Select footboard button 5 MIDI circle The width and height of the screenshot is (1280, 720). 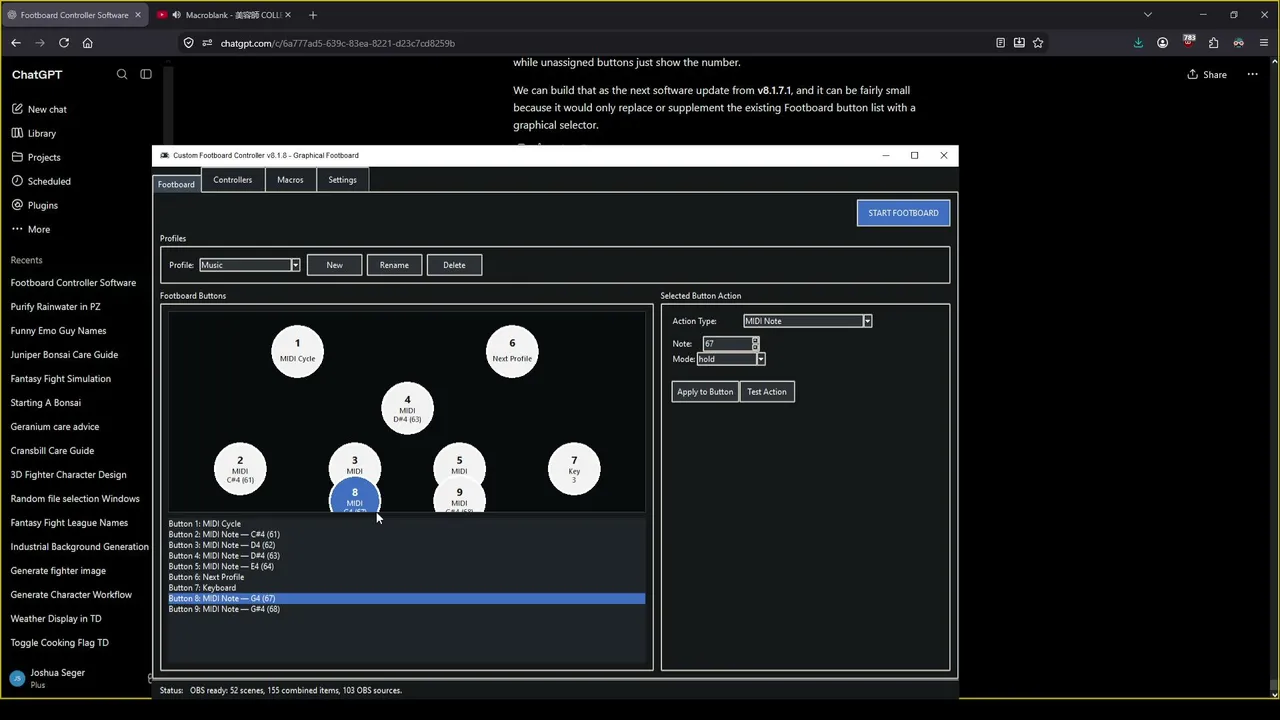click(x=459, y=462)
